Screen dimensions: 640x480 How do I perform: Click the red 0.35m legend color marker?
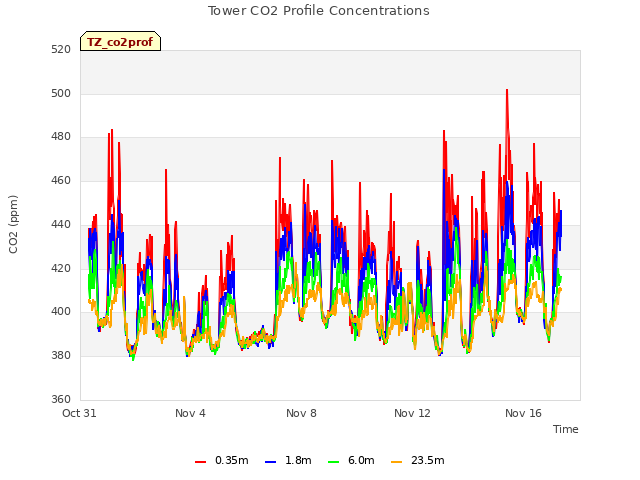coord(200,462)
